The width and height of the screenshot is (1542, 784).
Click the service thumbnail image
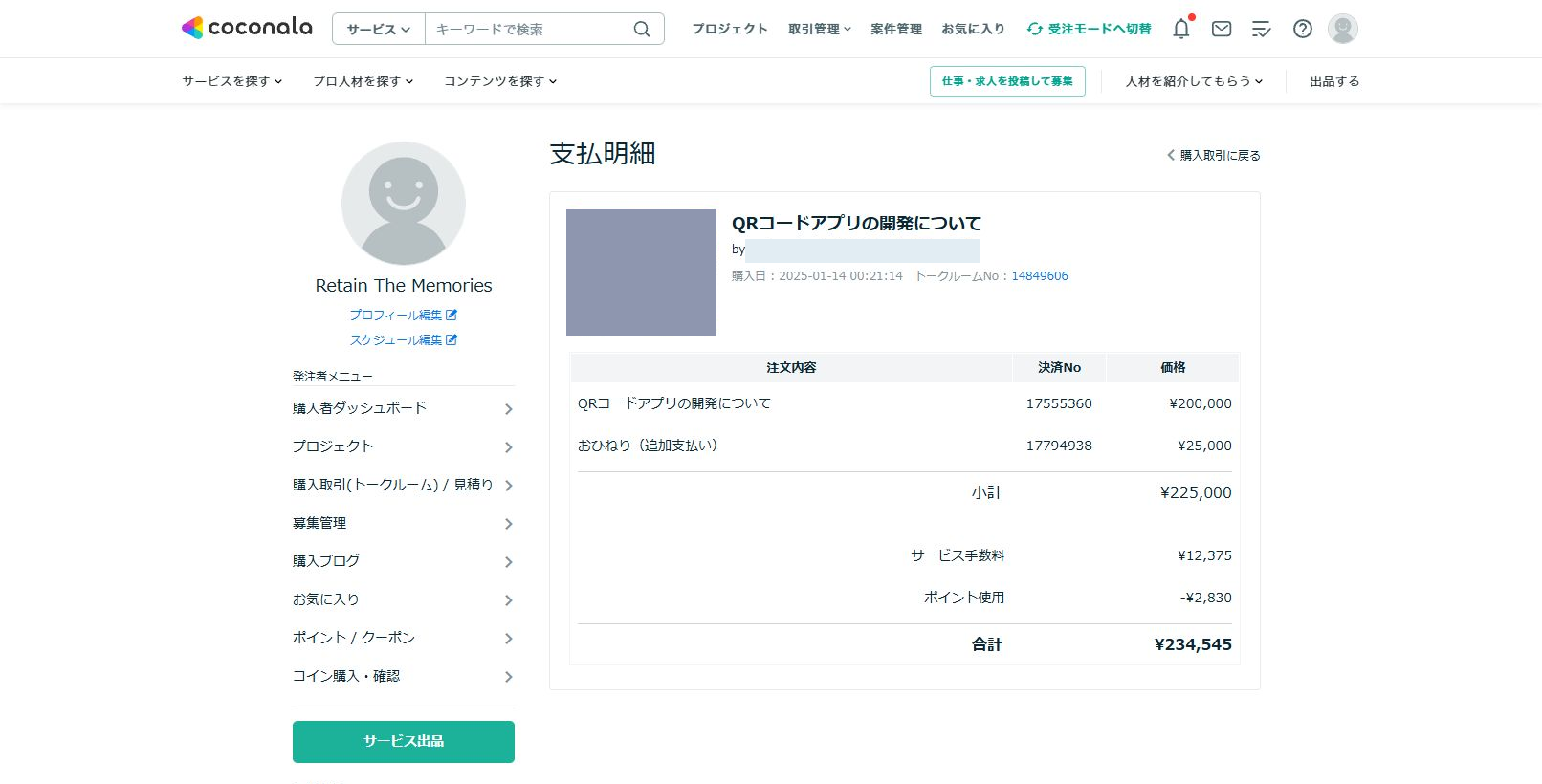click(x=641, y=272)
